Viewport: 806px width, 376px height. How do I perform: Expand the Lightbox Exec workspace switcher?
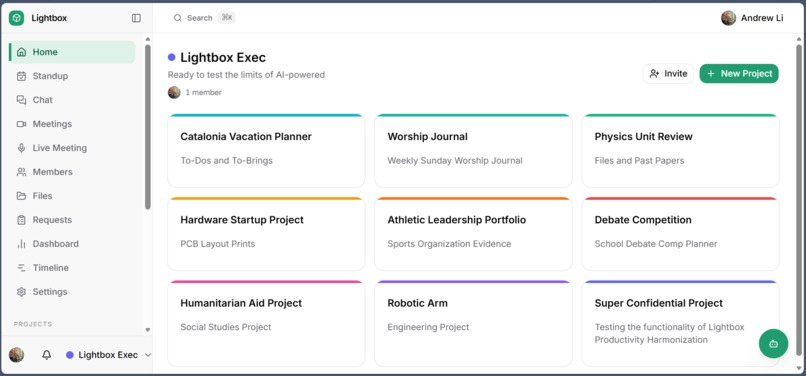pos(109,355)
